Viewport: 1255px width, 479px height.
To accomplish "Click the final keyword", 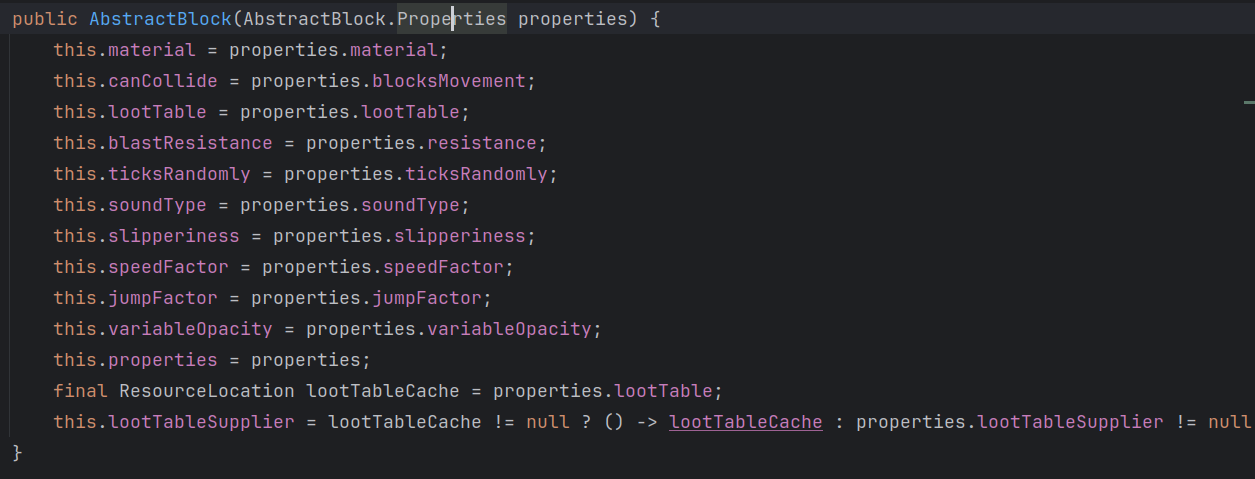I will tap(81, 391).
